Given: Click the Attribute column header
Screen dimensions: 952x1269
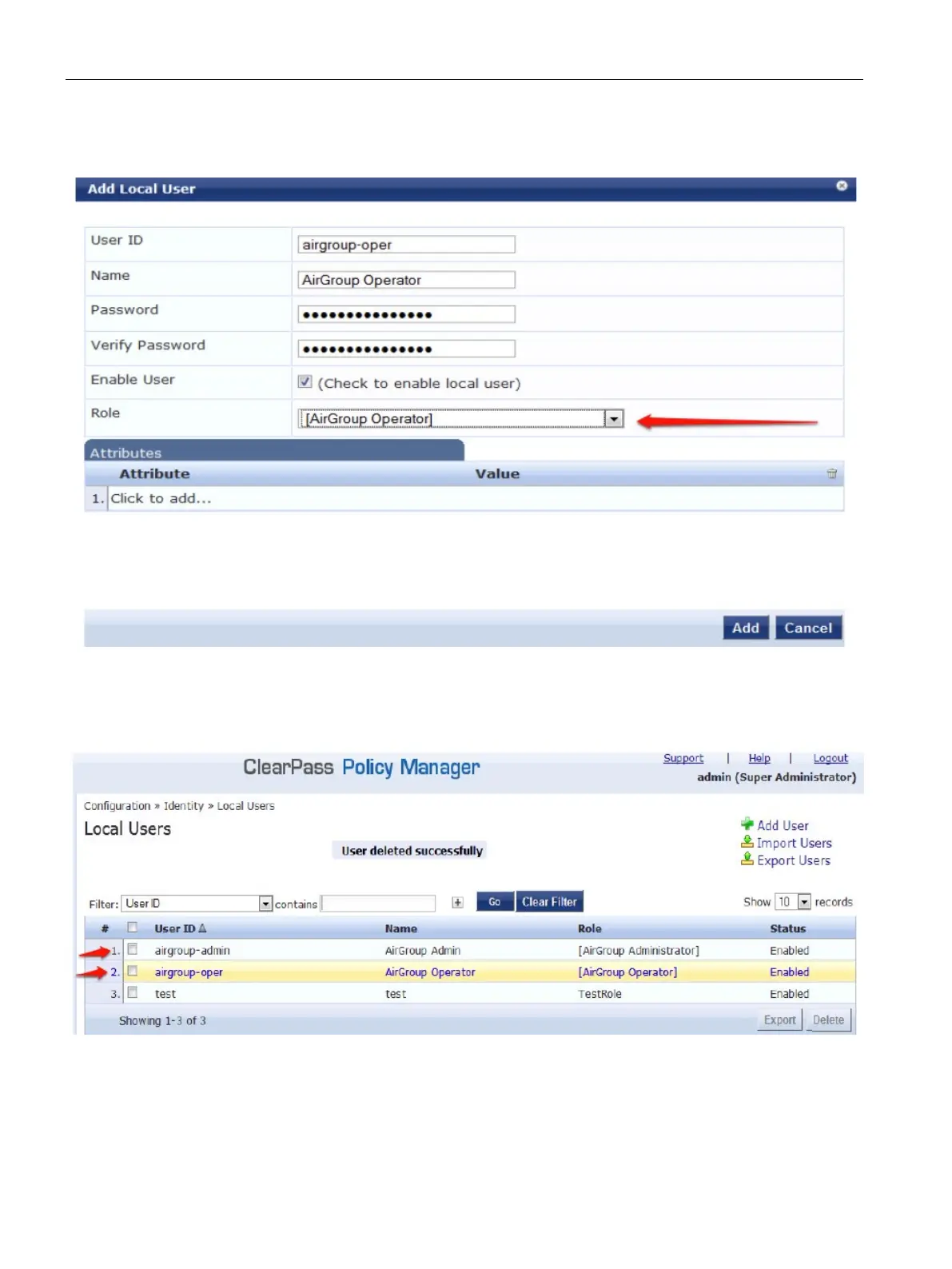Looking at the screenshot, I should (154, 473).
